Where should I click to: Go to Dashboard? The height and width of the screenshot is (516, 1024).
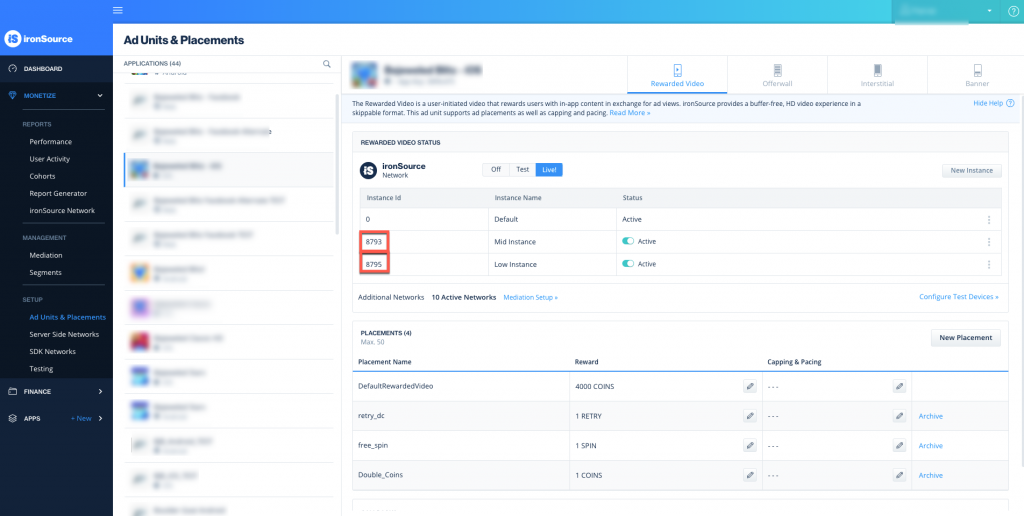[43, 69]
